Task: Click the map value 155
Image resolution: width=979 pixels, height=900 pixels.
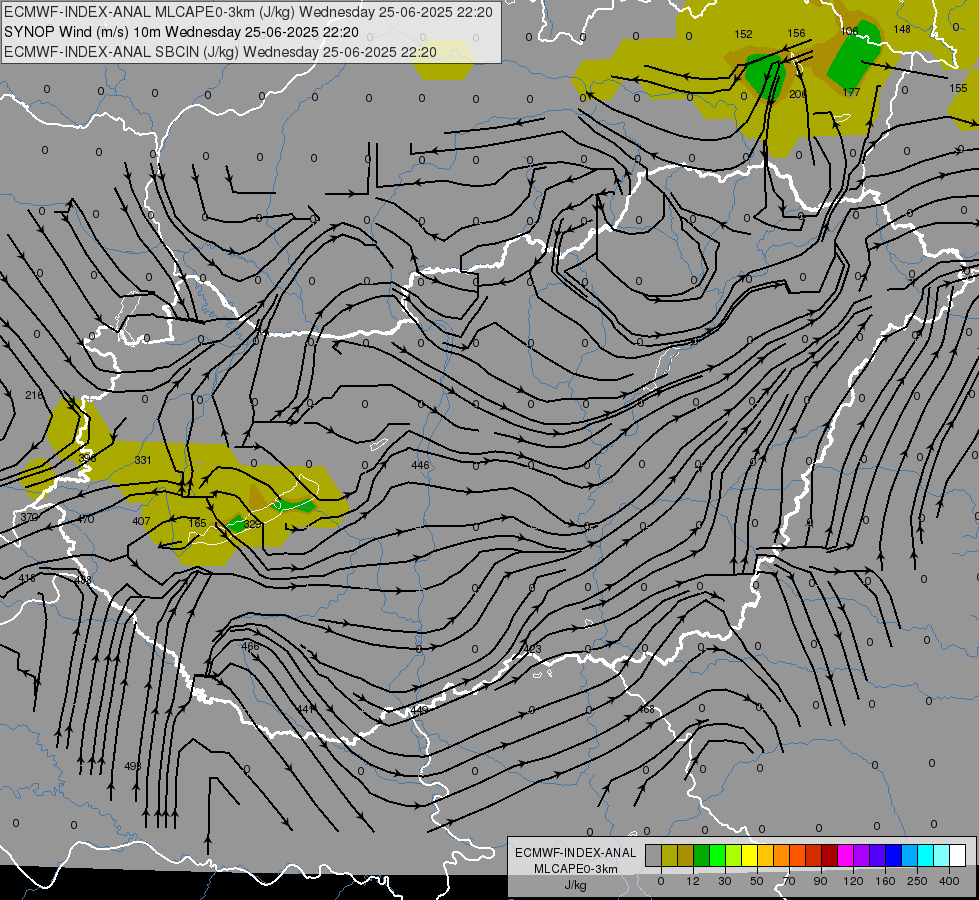Action: 958,88
